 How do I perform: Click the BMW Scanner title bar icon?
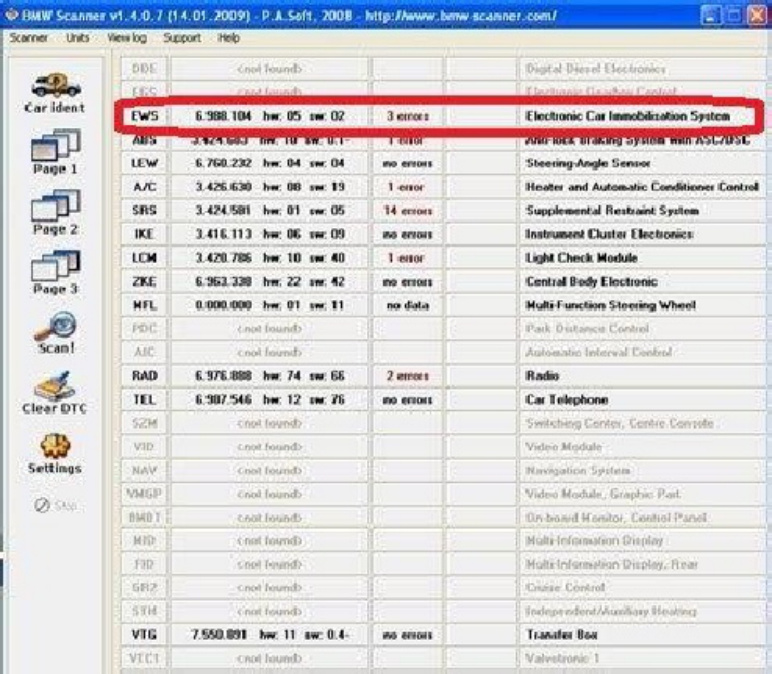[11, 15]
